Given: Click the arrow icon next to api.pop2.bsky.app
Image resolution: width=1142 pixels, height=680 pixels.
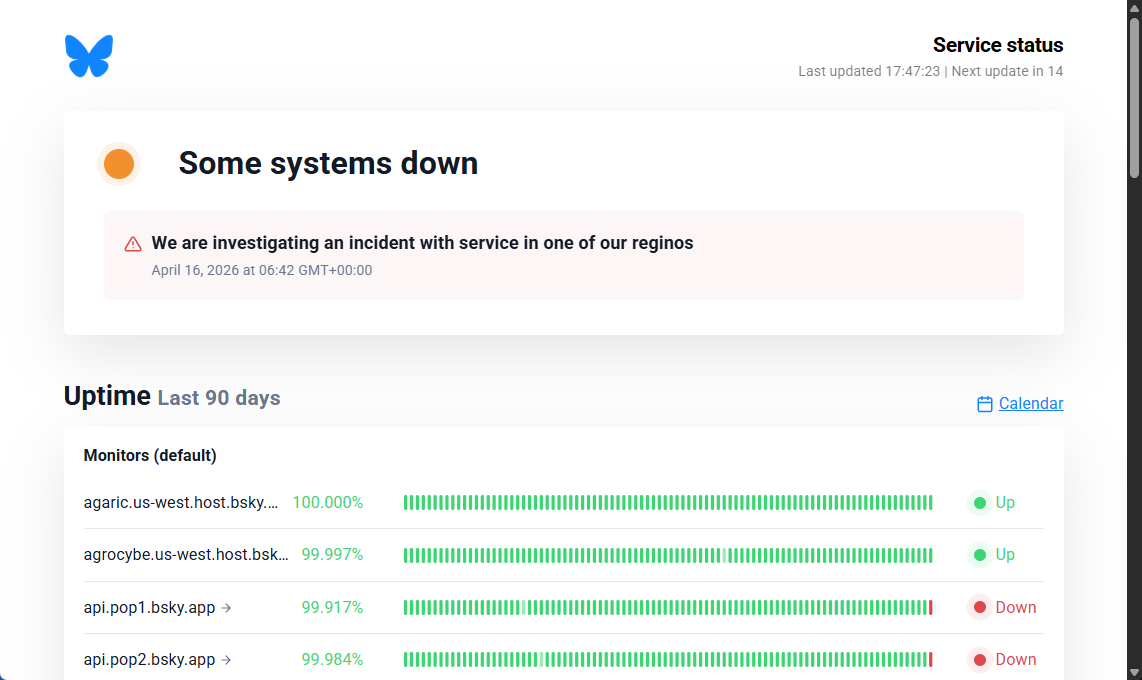Looking at the screenshot, I should (x=226, y=660).
